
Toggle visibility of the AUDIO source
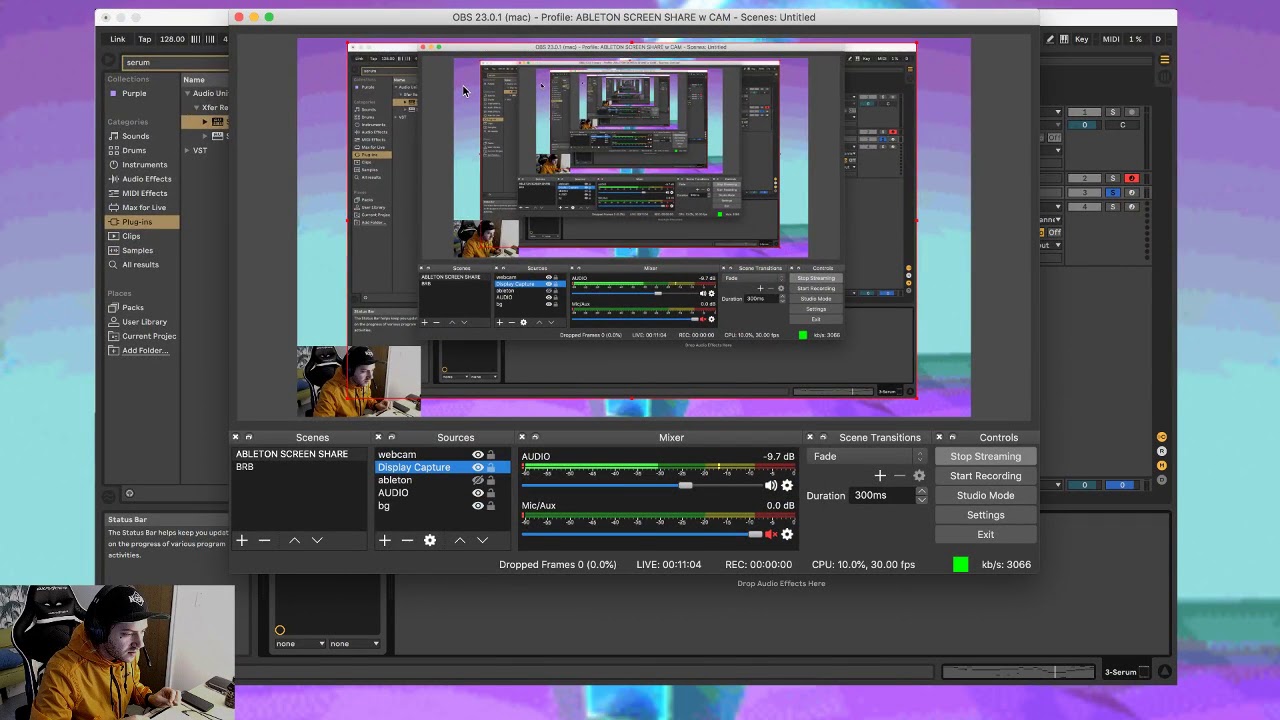(477, 493)
